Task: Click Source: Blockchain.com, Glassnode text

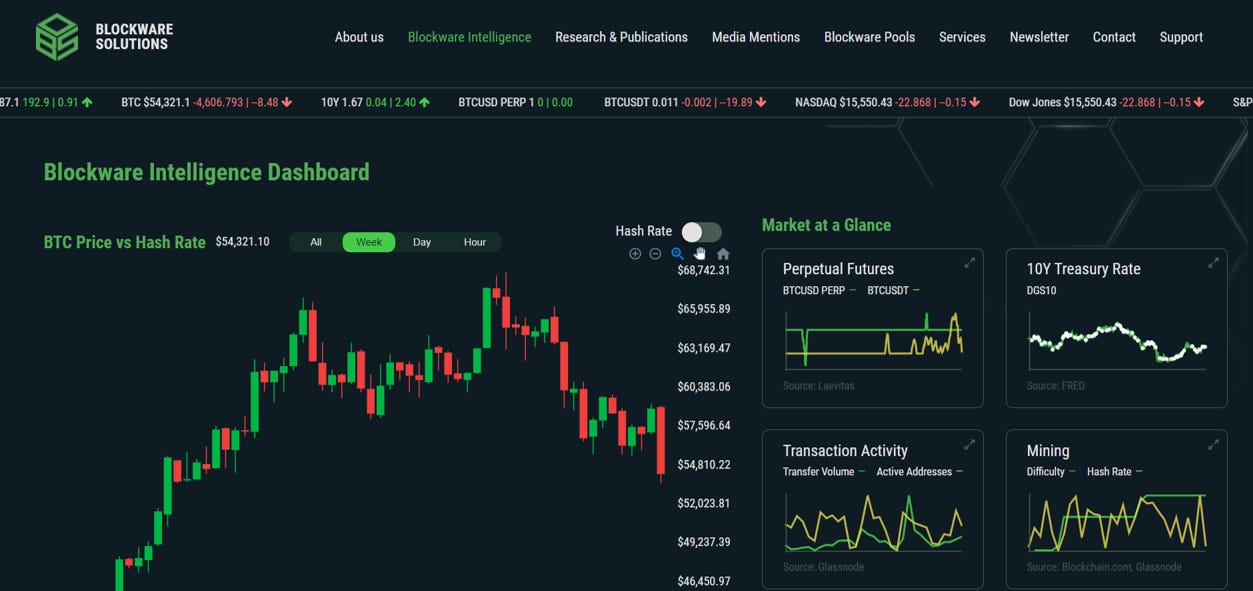Action: coord(1104,567)
